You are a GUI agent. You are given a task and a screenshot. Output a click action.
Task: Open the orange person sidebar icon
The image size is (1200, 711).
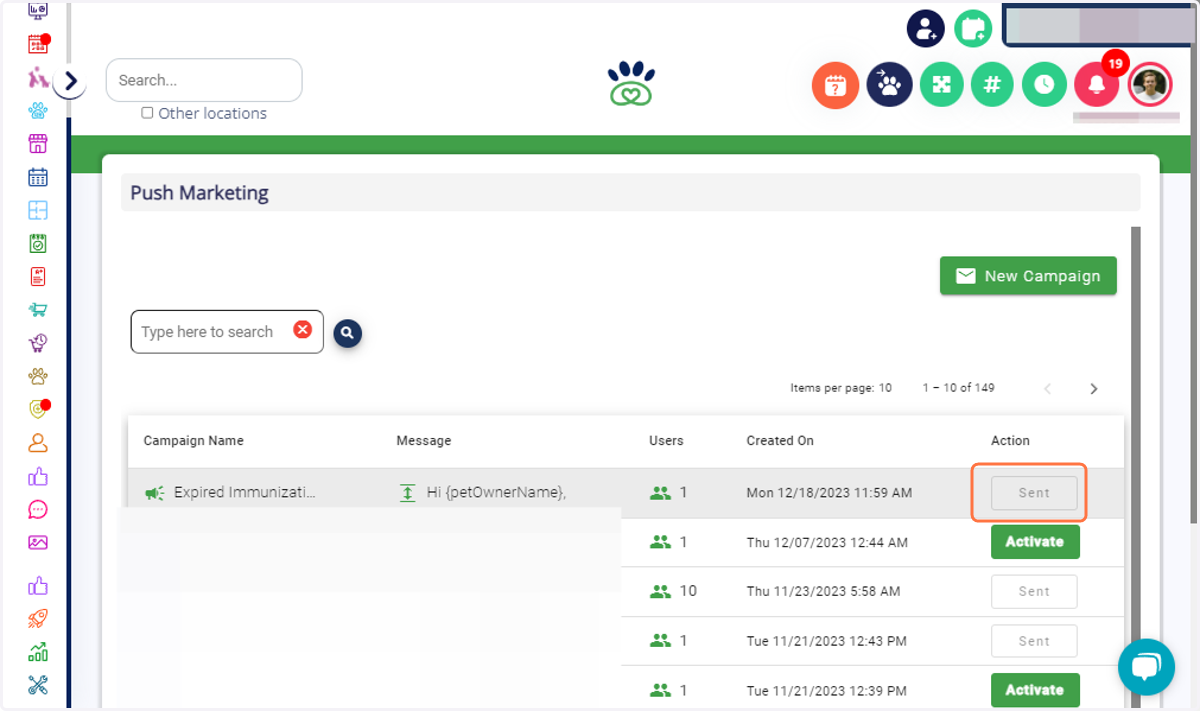38,443
